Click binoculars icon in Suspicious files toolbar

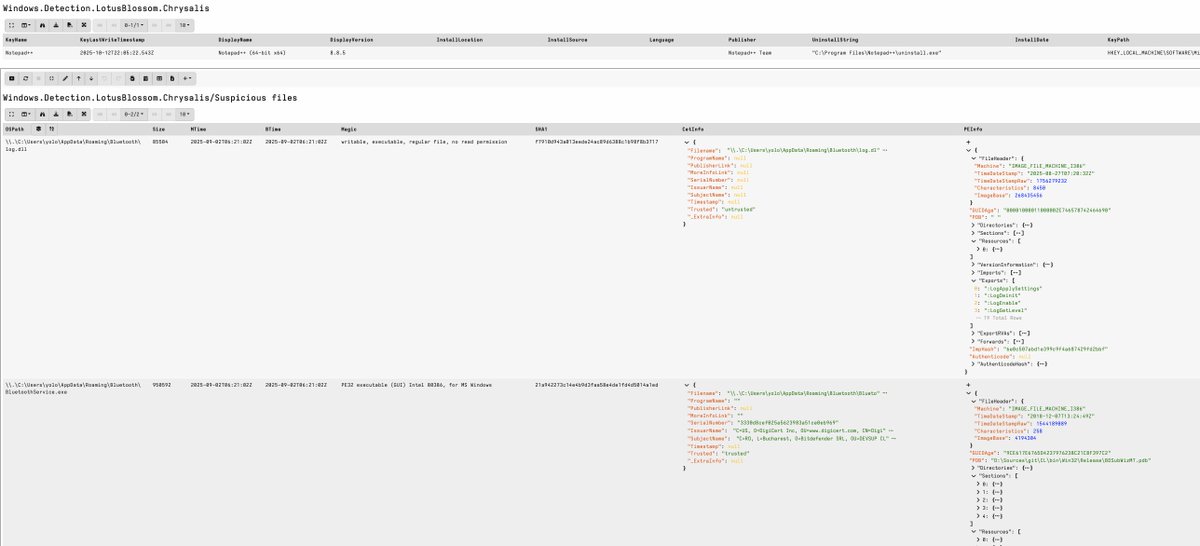(42, 114)
